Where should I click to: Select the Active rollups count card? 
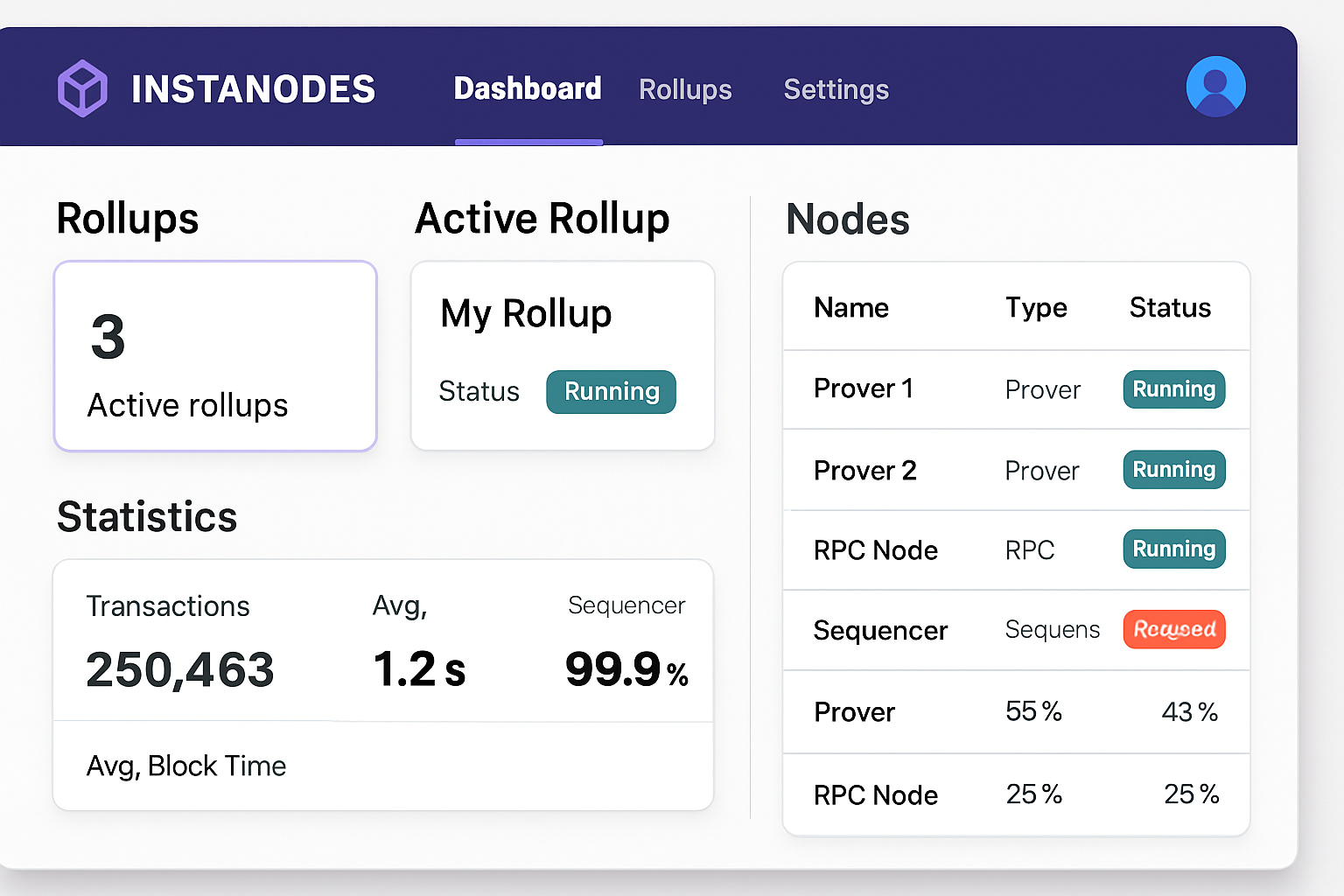pyautogui.click(x=214, y=356)
